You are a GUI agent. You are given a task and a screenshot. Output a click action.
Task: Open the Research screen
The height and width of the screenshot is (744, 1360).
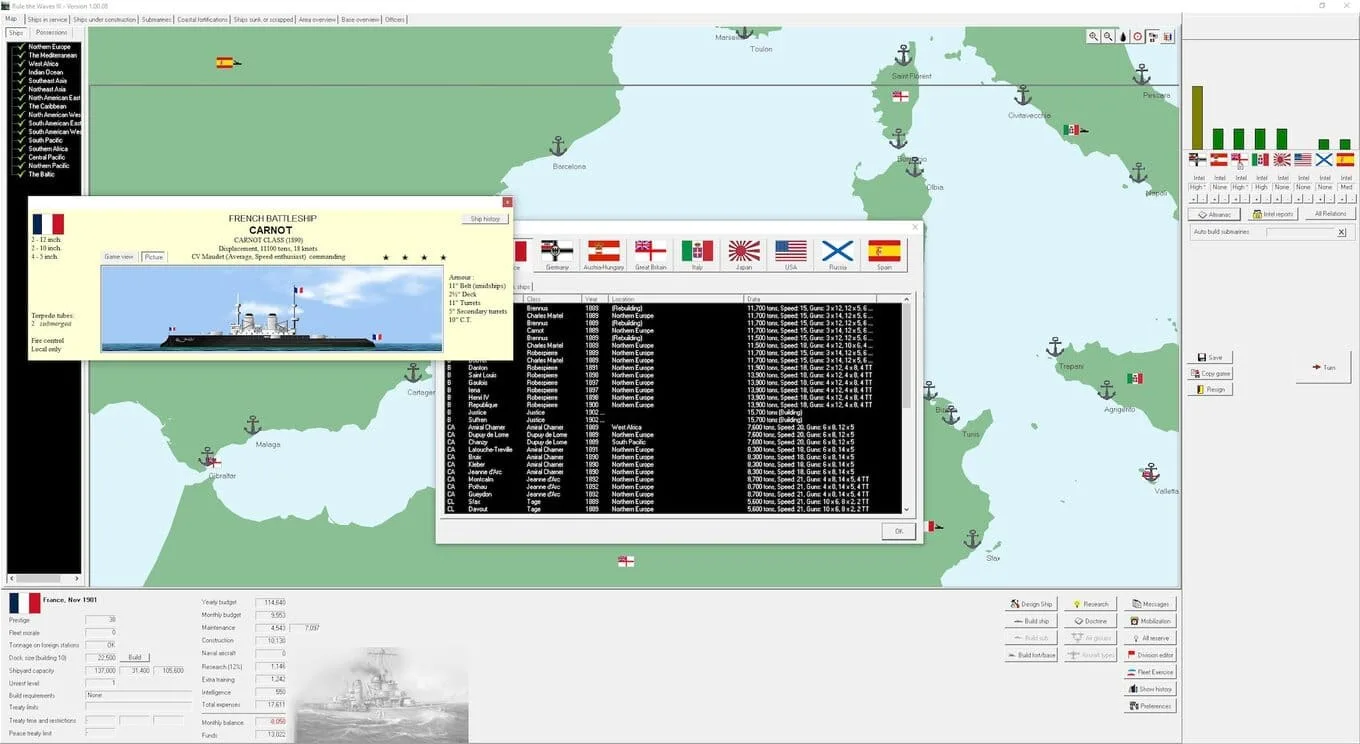[1091, 604]
